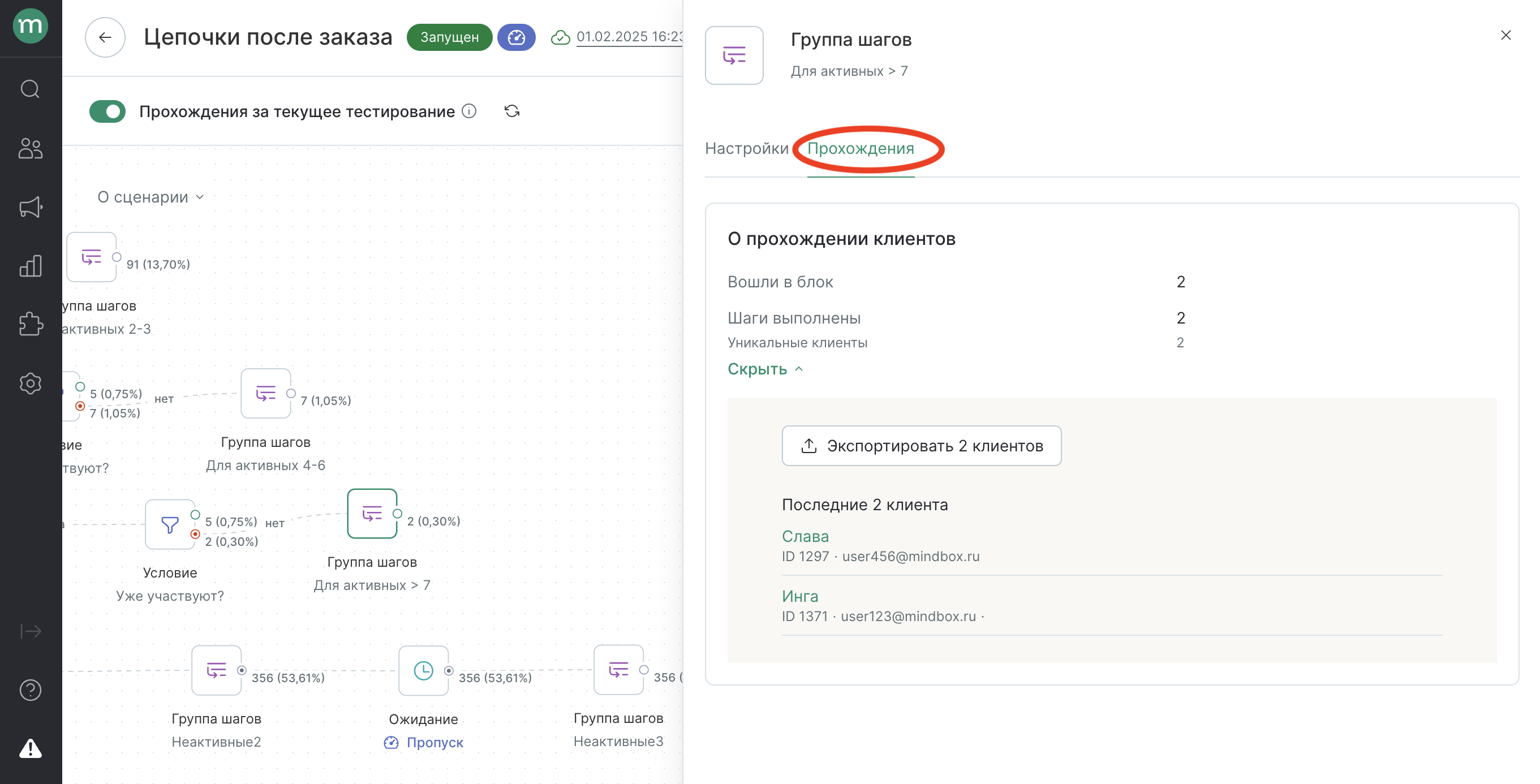Go back with the arrow button
The height and width of the screenshot is (784, 1540).
click(105, 37)
